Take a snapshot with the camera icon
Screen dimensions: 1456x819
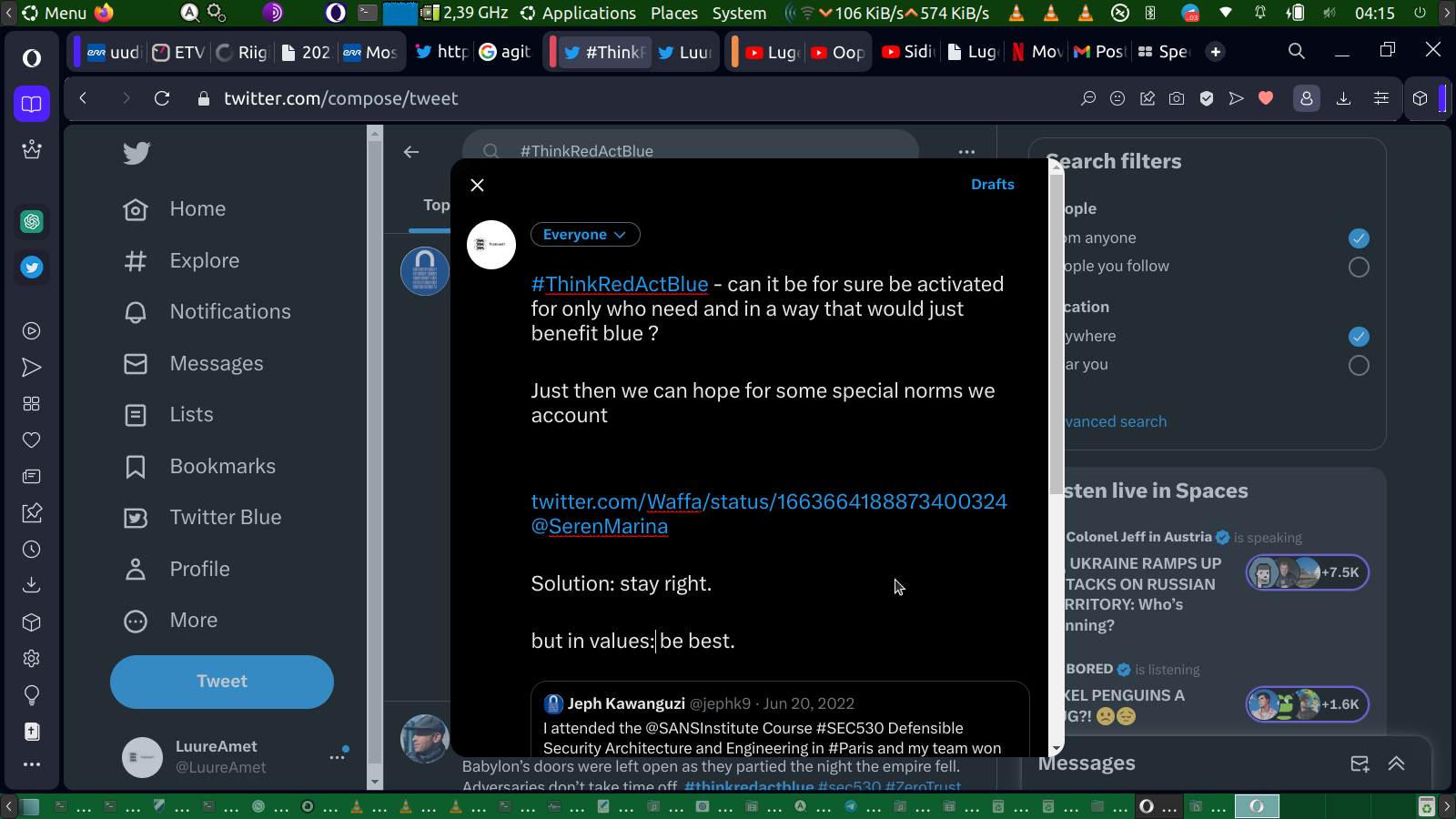(1177, 98)
